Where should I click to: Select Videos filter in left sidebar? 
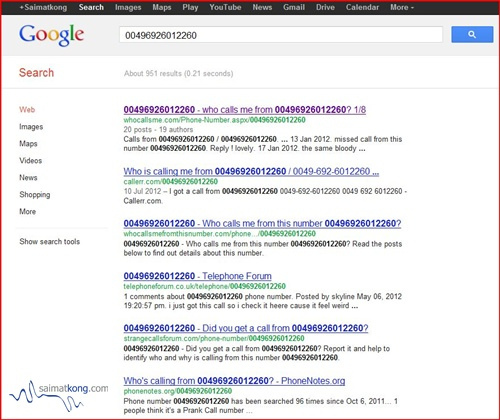point(30,161)
